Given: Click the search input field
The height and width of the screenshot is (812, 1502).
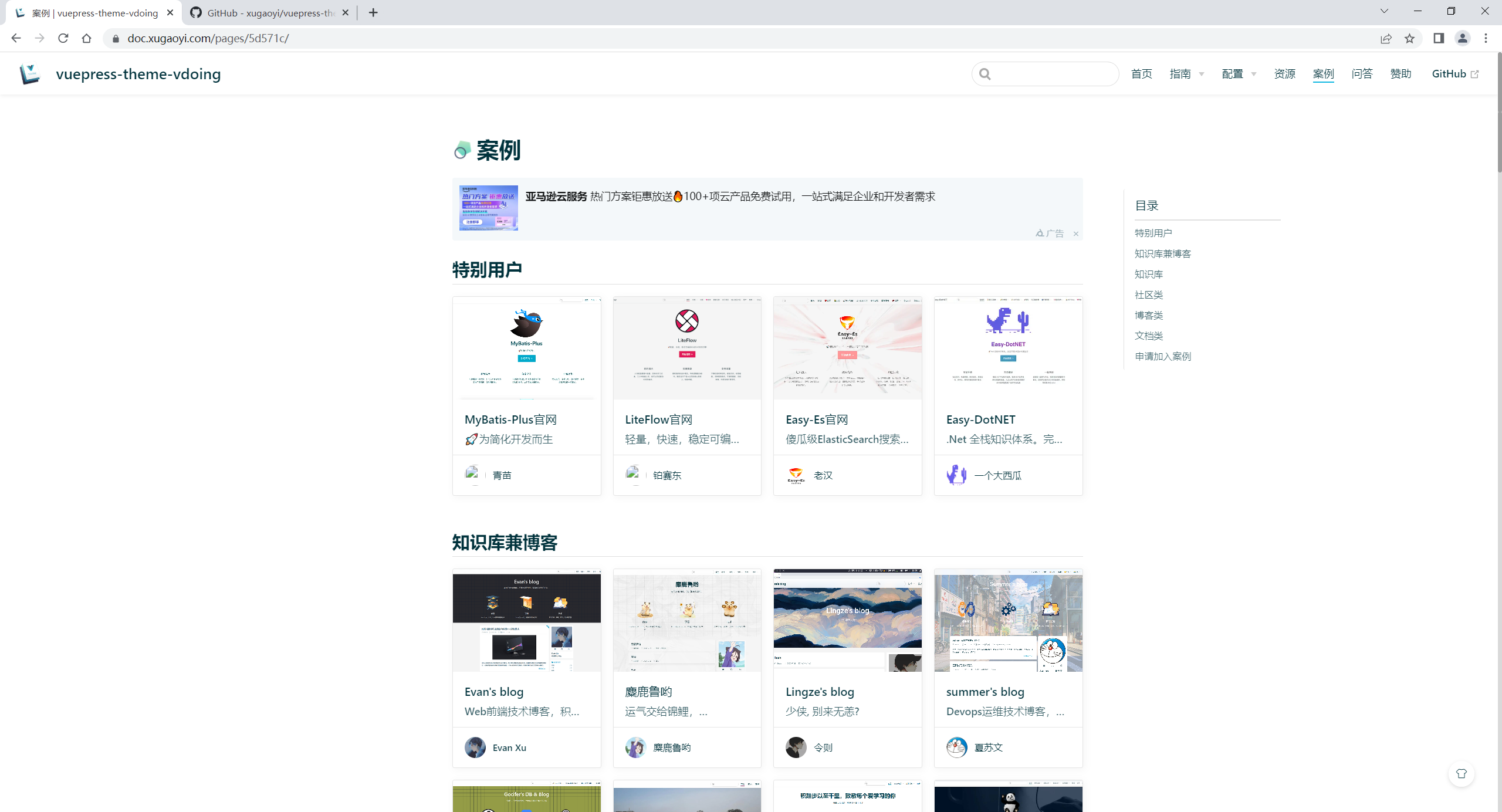Looking at the screenshot, I should point(1046,74).
